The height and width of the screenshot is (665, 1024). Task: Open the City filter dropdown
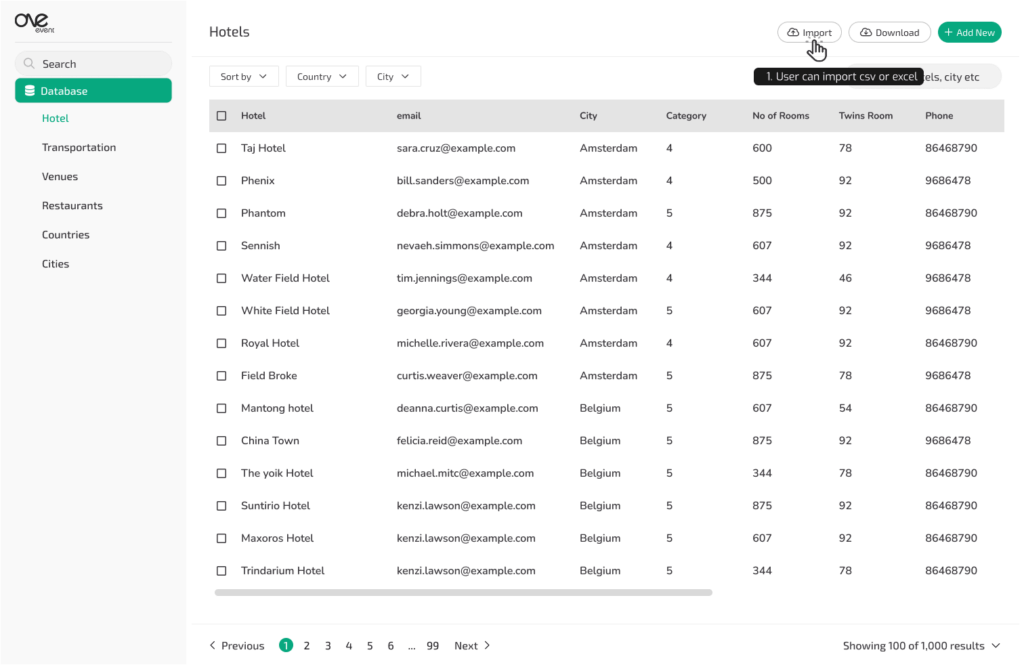tap(393, 77)
